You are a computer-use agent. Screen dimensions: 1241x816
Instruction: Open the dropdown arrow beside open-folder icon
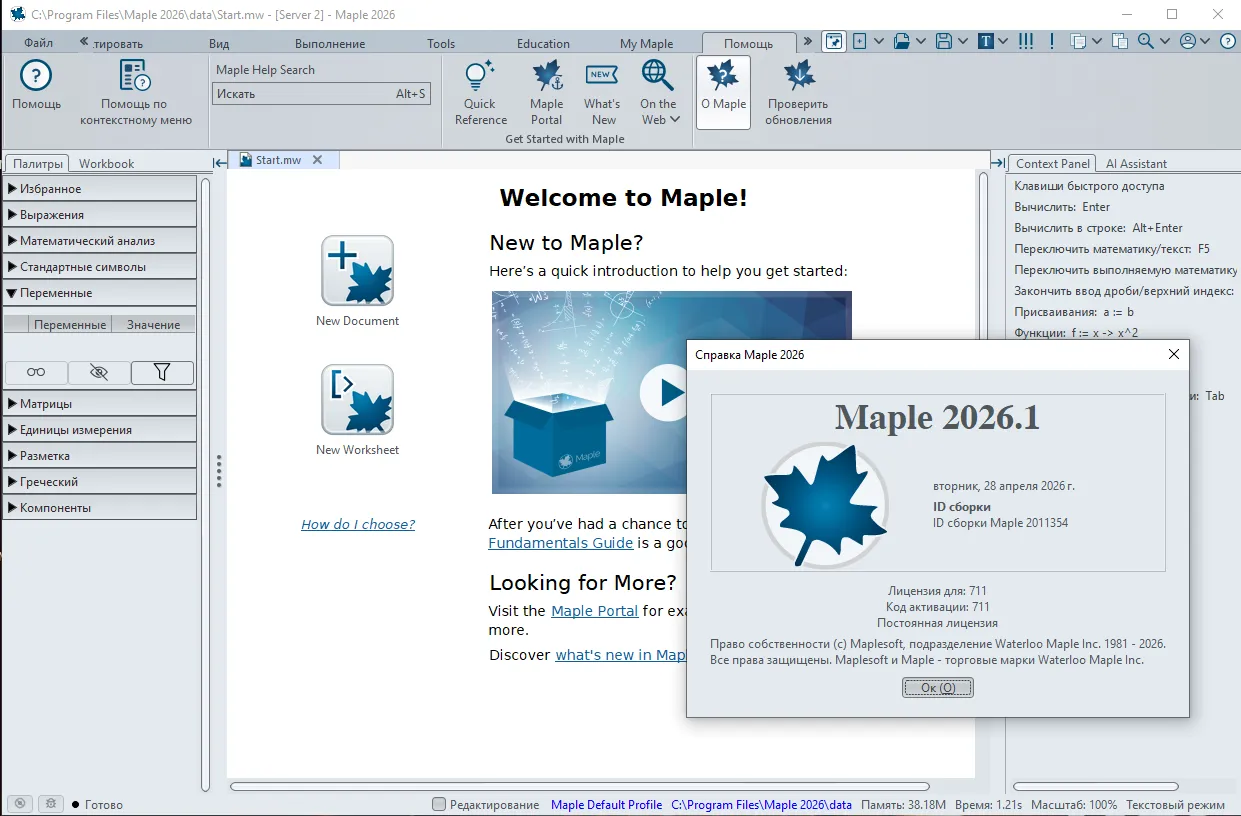coord(921,41)
